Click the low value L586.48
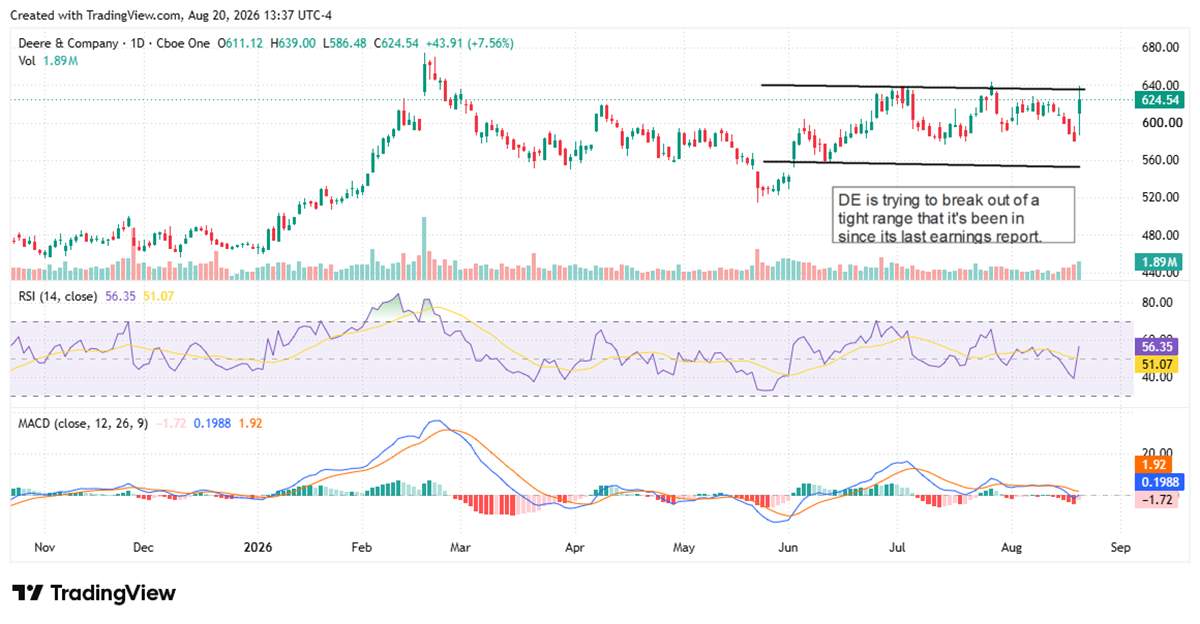 (x=346, y=43)
